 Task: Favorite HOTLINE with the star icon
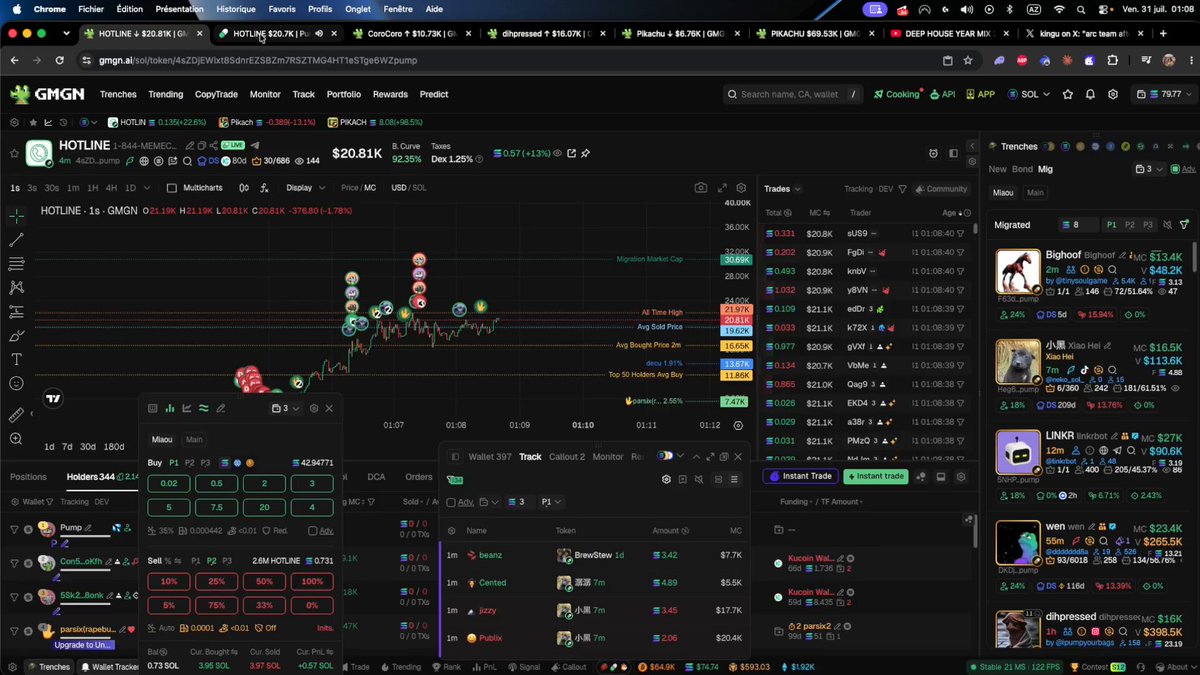[13, 153]
